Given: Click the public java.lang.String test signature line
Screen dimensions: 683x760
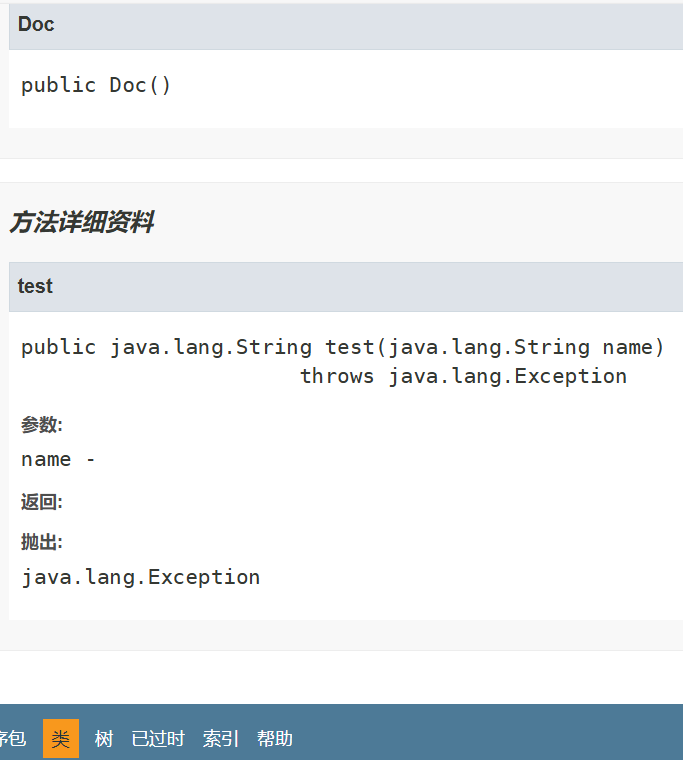Looking at the screenshot, I should (342, 347).
